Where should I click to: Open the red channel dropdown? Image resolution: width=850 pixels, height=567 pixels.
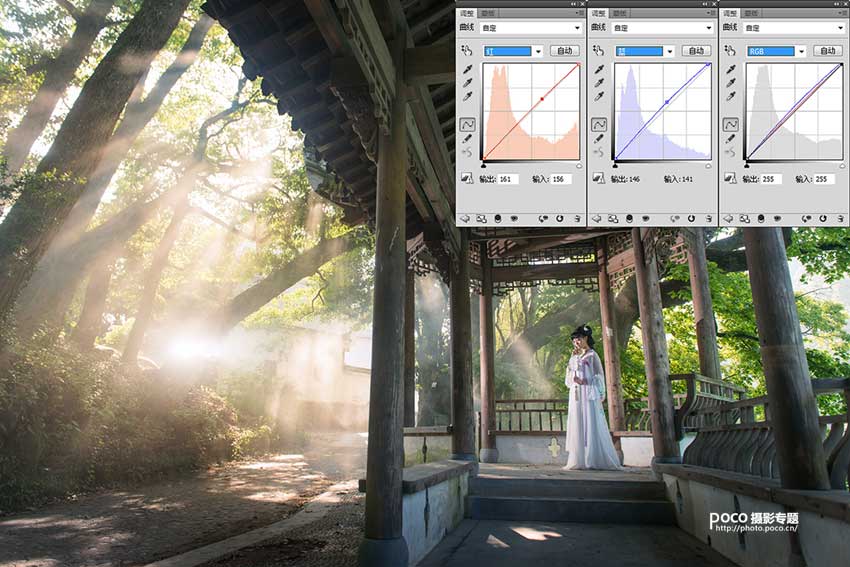pyautogui.click(x=538, y=51)
